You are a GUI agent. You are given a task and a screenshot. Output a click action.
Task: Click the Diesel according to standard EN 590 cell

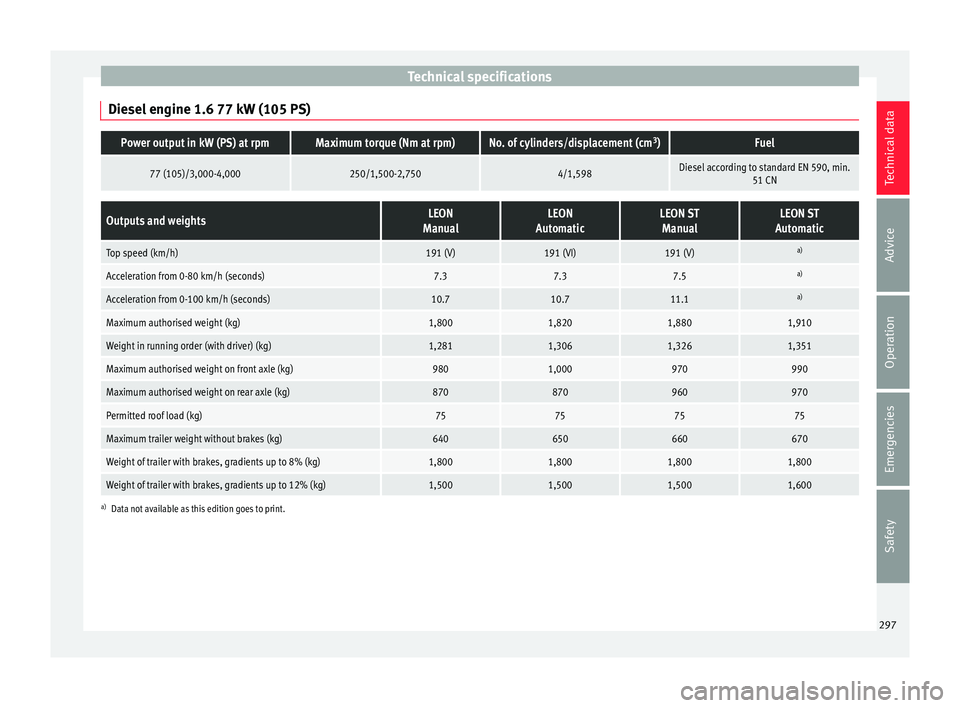coord(765,173)
